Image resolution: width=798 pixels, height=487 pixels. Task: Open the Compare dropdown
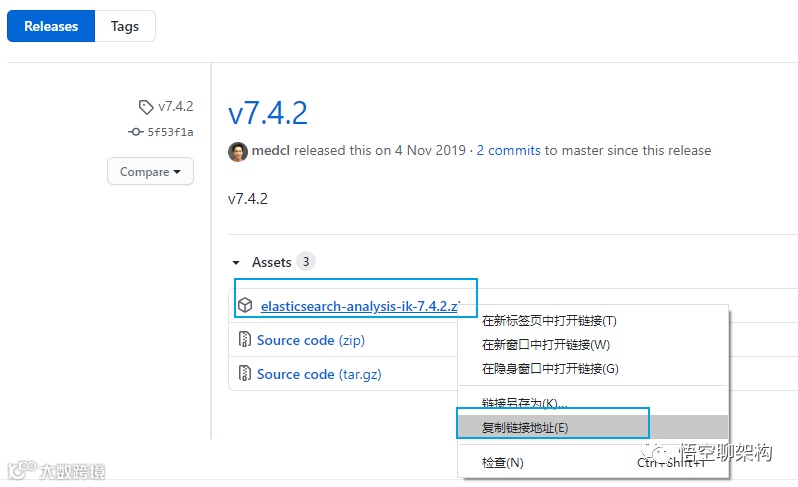[150, 171]
